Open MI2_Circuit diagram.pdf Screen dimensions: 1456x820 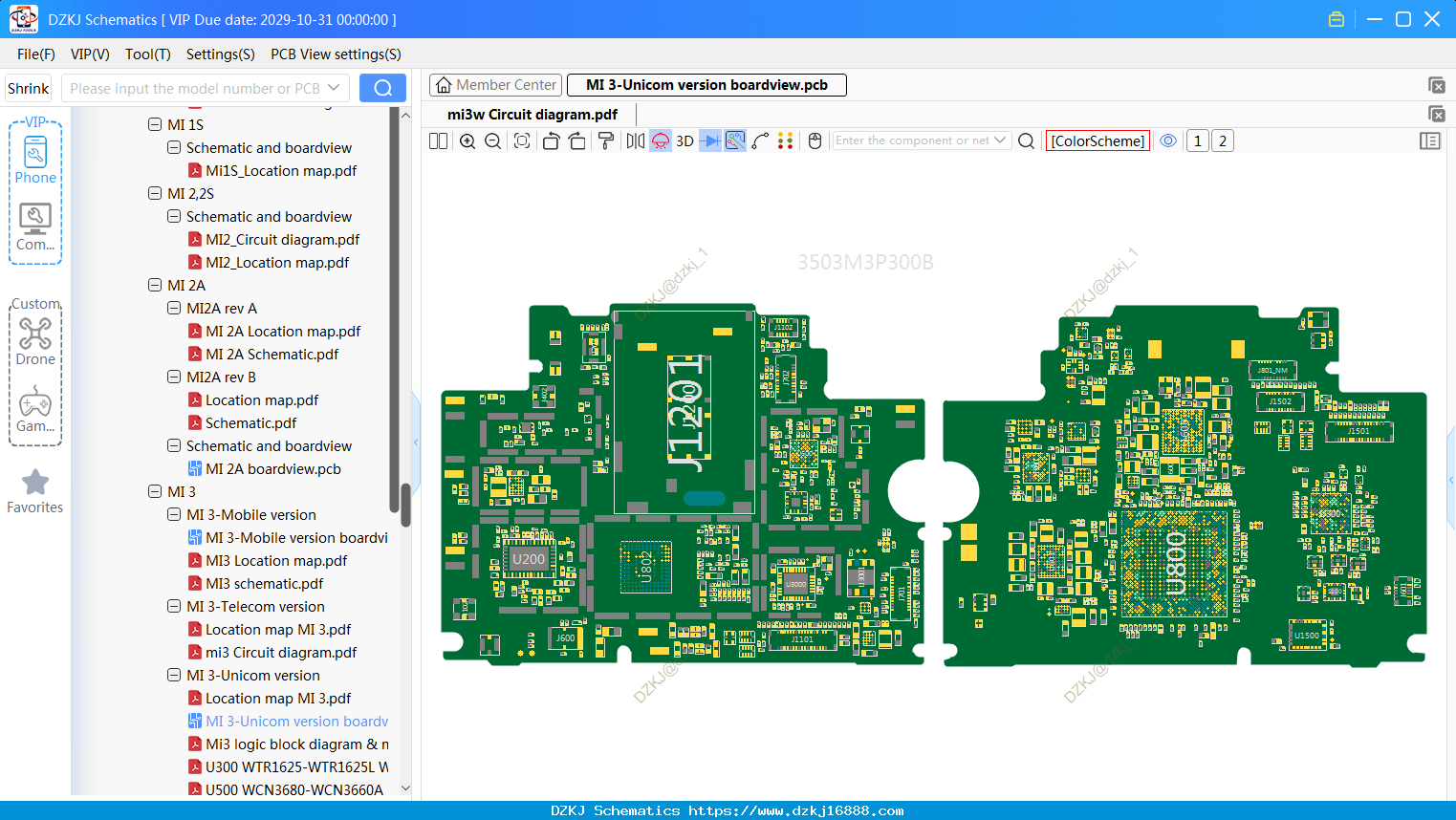tap(273, 240)
